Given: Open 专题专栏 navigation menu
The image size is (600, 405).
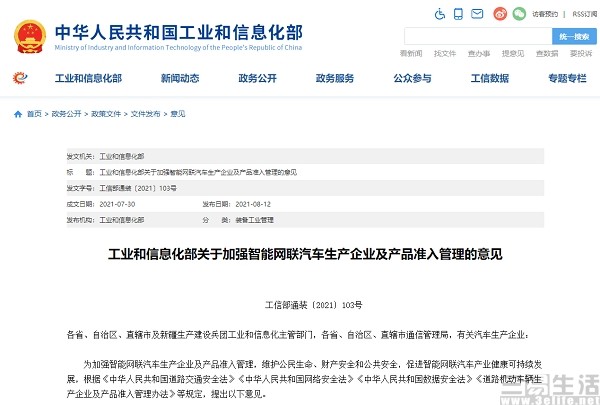Looking at the screenshot, I should click(567, 78).
